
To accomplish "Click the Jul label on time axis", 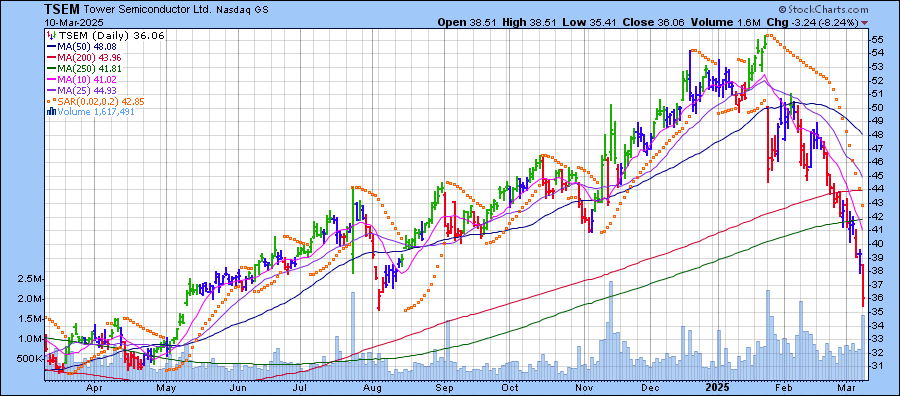I will click(x=301, y=387).
